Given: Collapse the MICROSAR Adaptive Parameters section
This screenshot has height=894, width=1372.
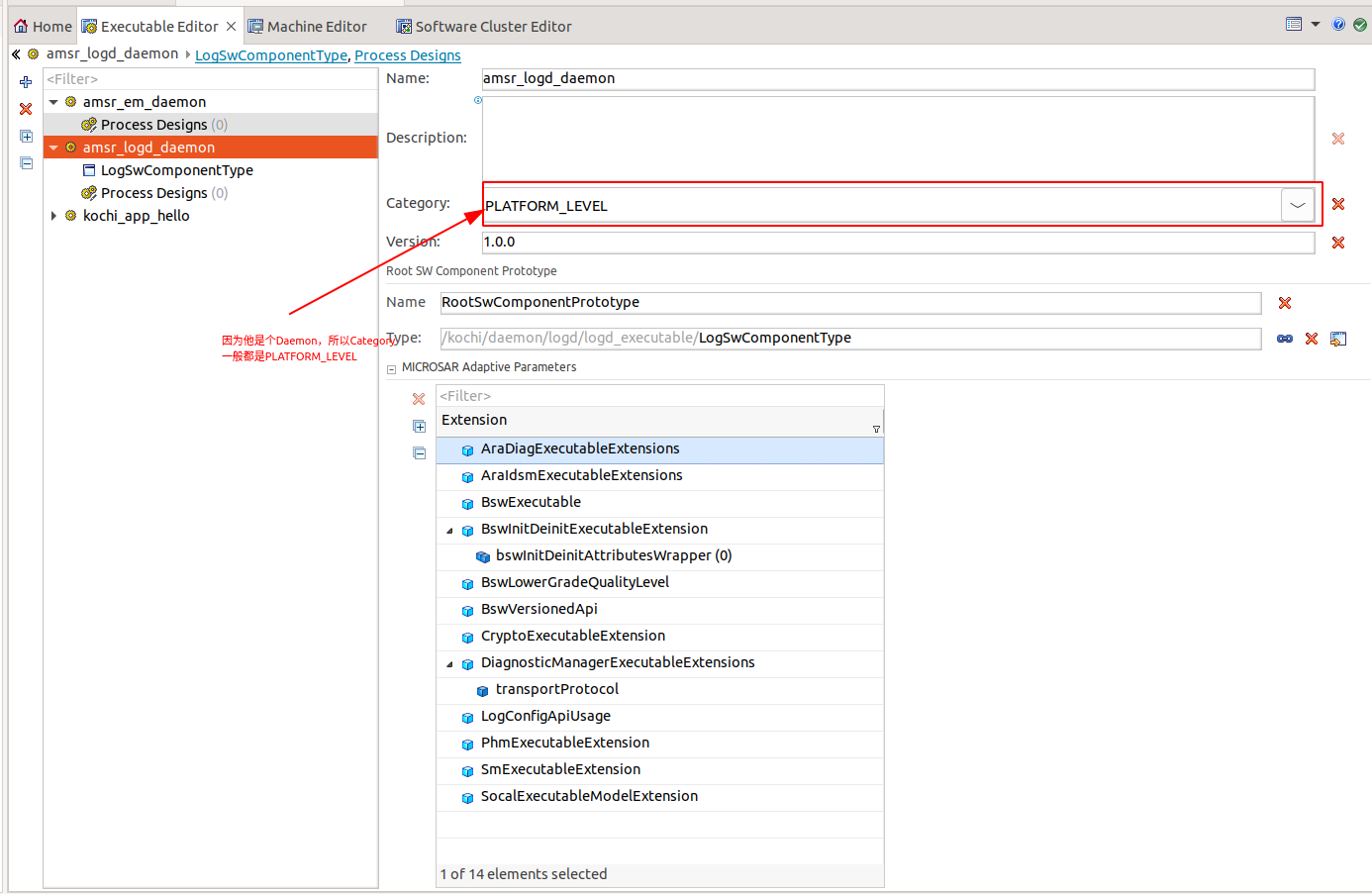Looking at the screenshot, I should pos(391,368).
